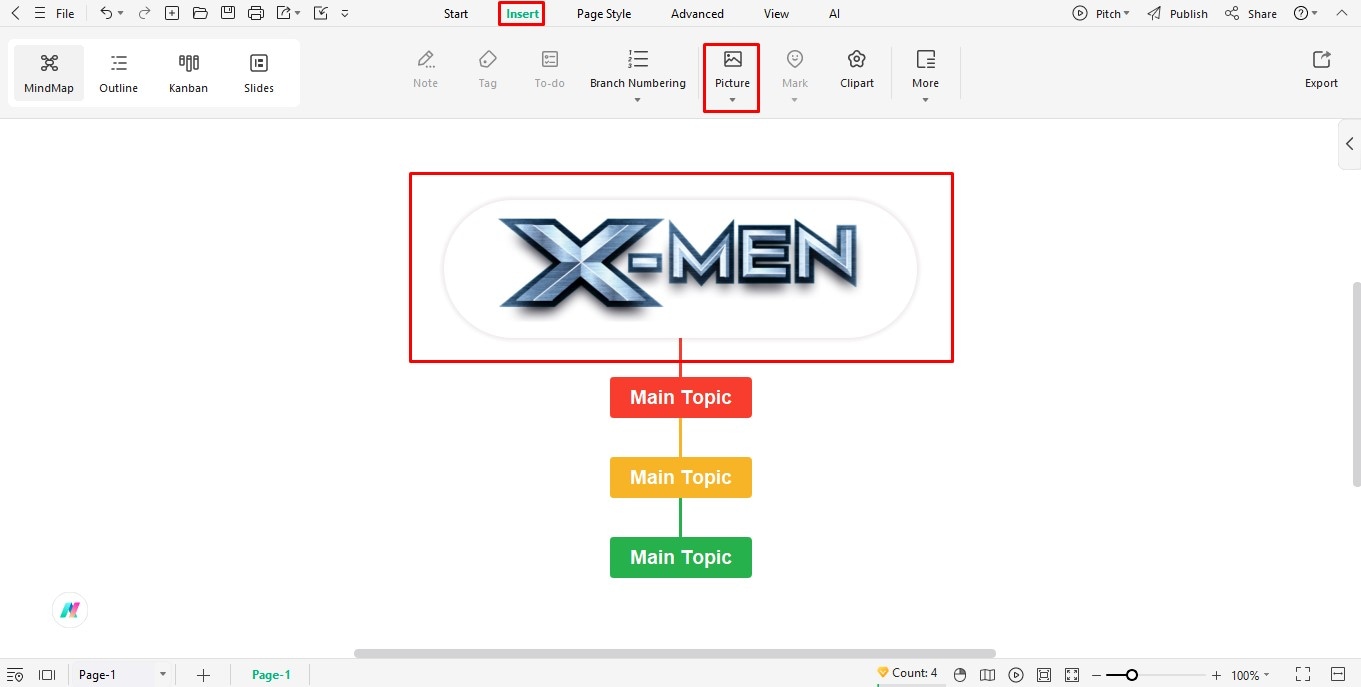Click the map icon in status bar
The image size is (1361, 687).
(x=988, y=675)
